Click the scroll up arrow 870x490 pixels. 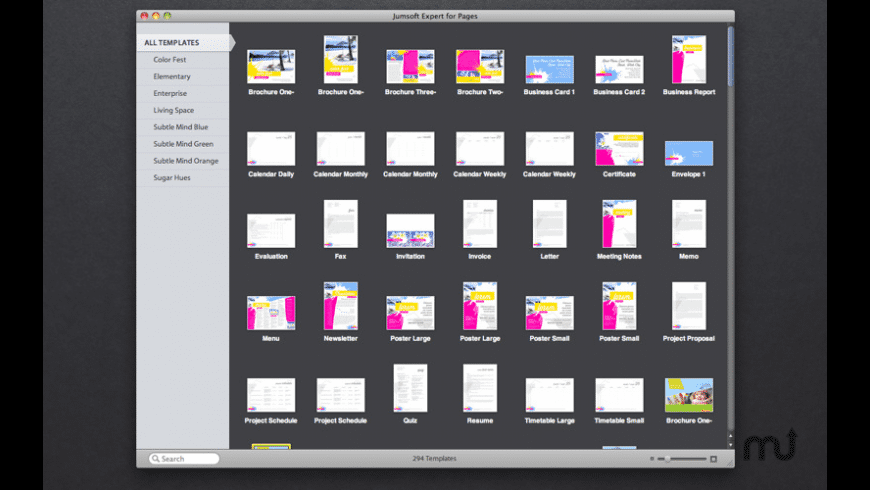(x=731, y=436)
